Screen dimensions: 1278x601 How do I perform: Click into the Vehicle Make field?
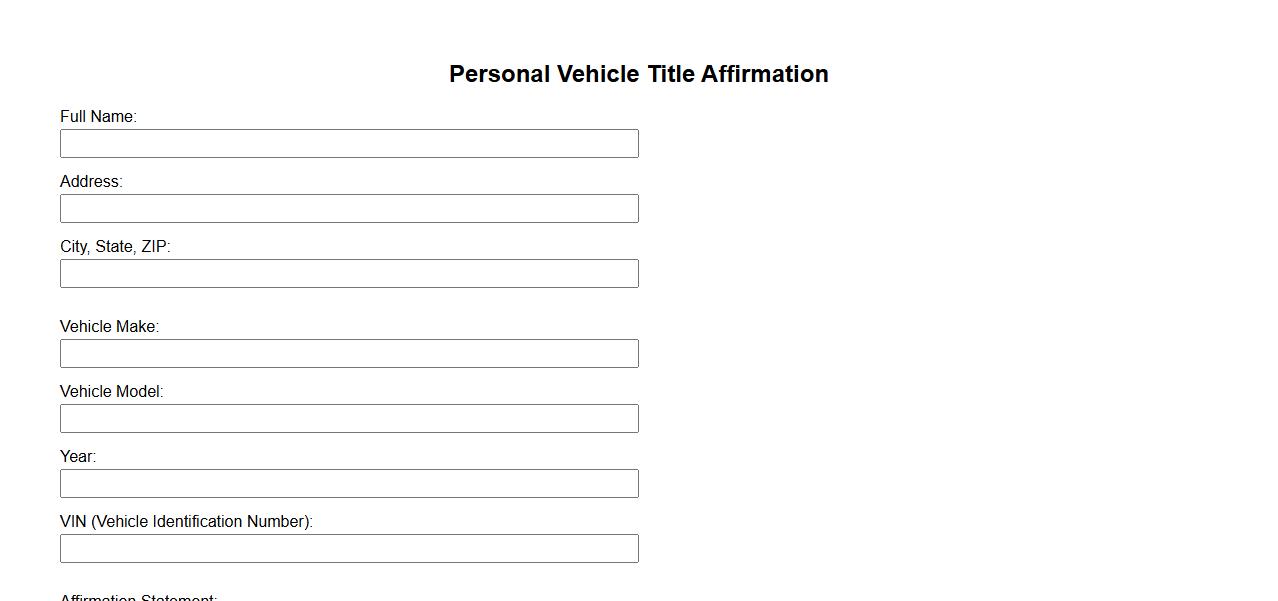tap(349, 353)
